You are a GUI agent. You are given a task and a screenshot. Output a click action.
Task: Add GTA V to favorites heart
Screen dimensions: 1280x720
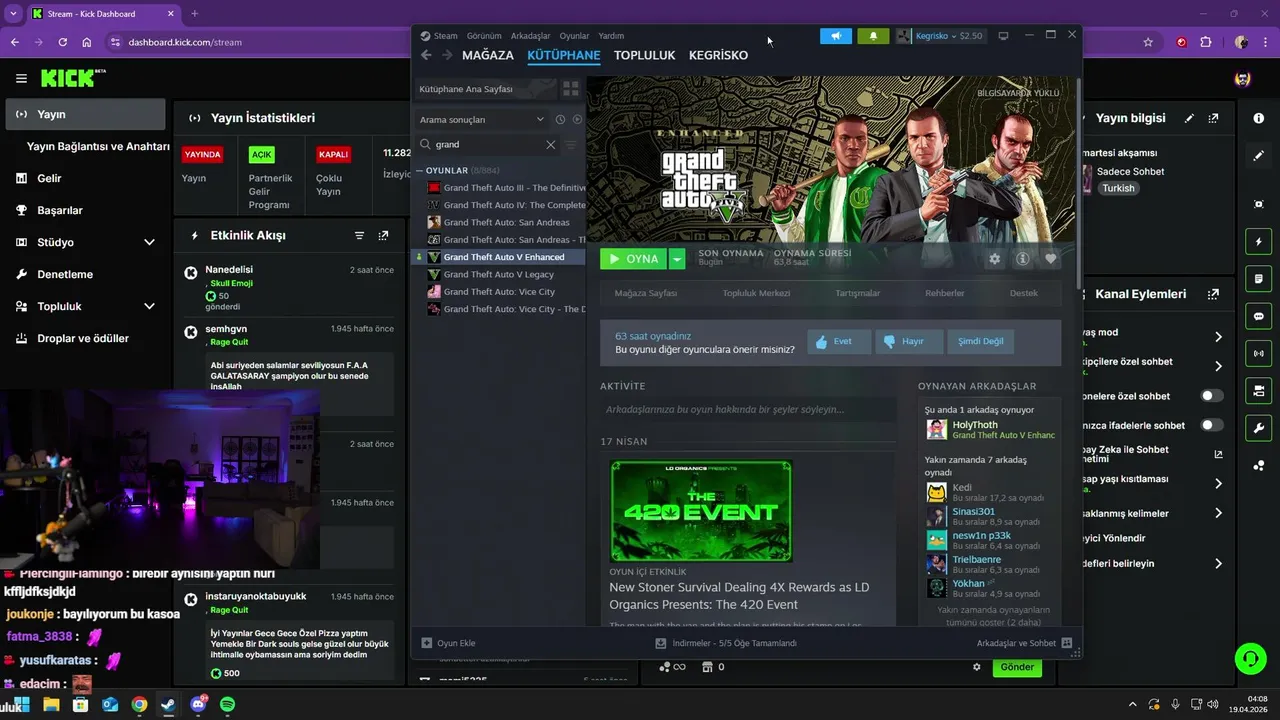(1050, 259)
